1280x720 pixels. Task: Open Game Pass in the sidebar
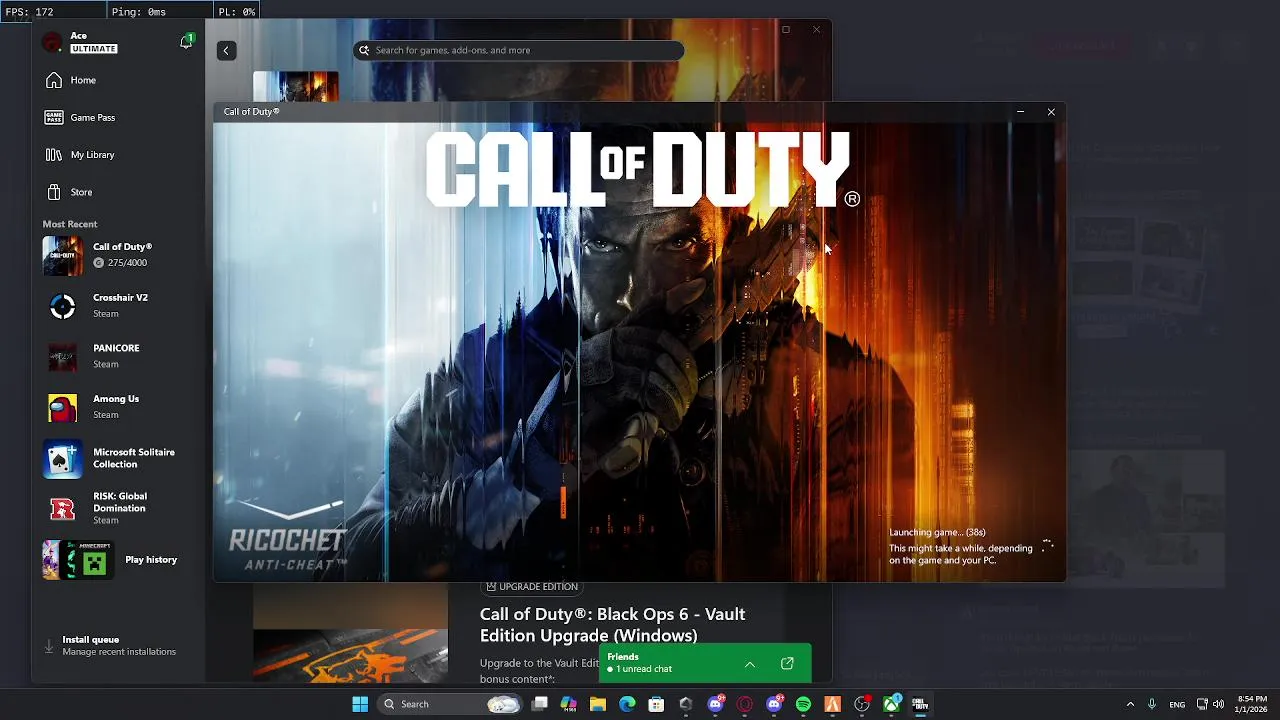[x=118, y=117]
